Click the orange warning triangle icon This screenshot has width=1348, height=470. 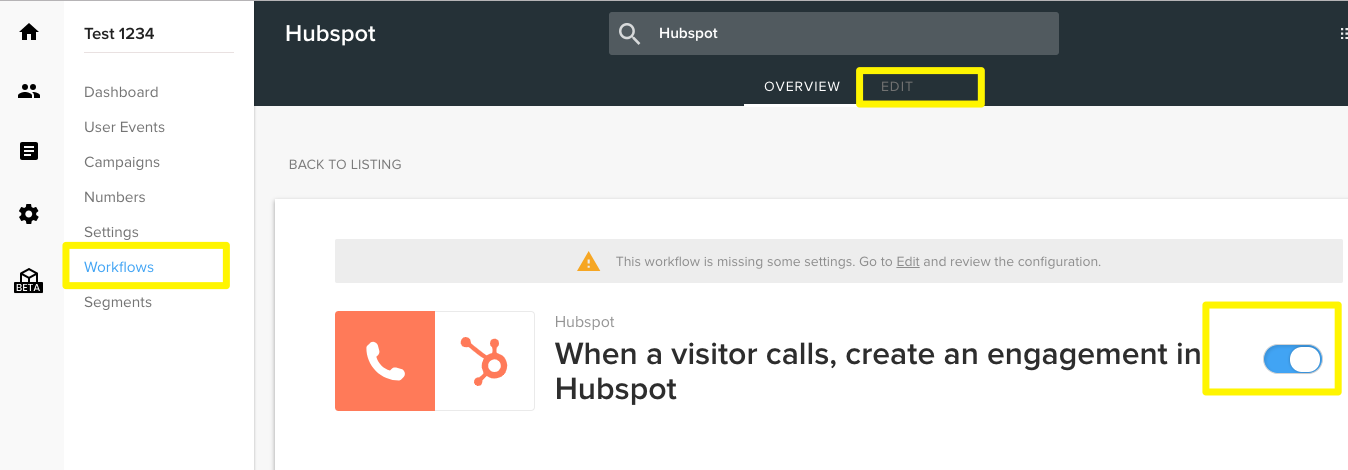pos(589,262)
